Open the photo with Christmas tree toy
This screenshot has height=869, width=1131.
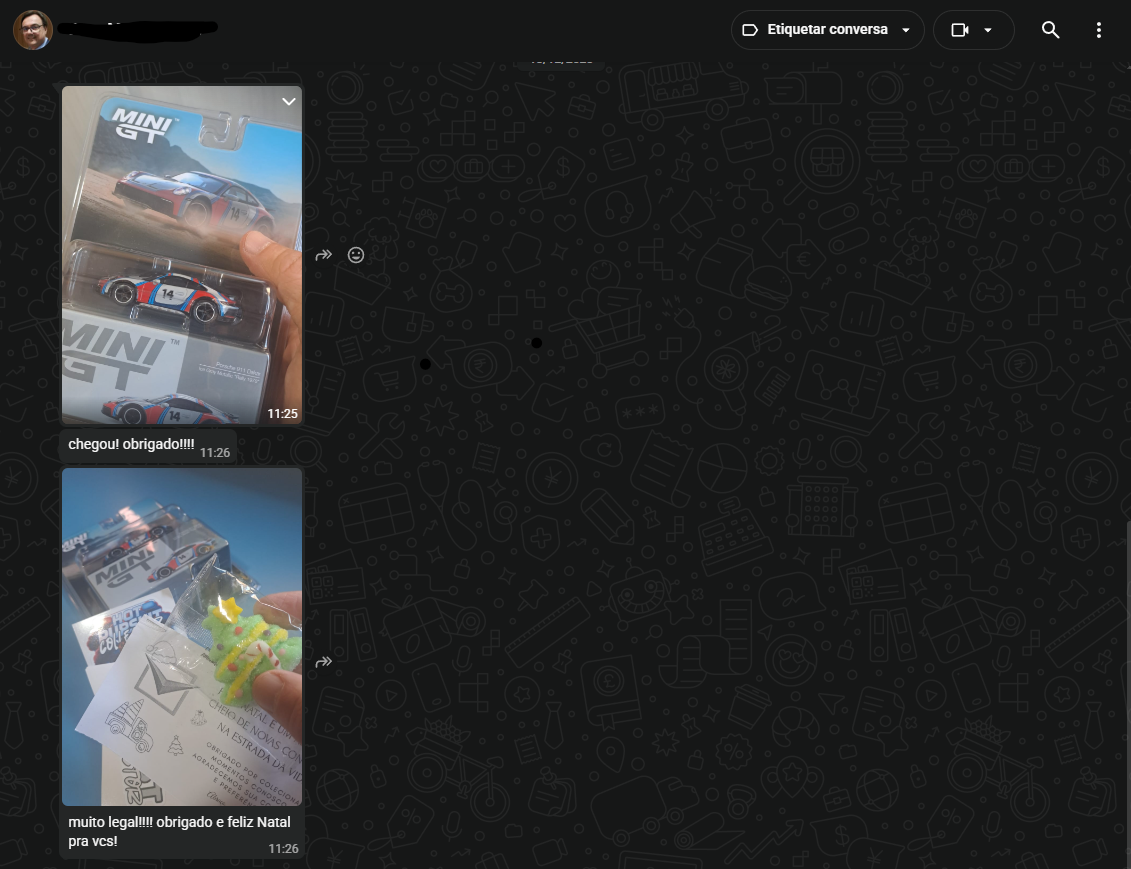pyautogui.click(x=181, y=636)
